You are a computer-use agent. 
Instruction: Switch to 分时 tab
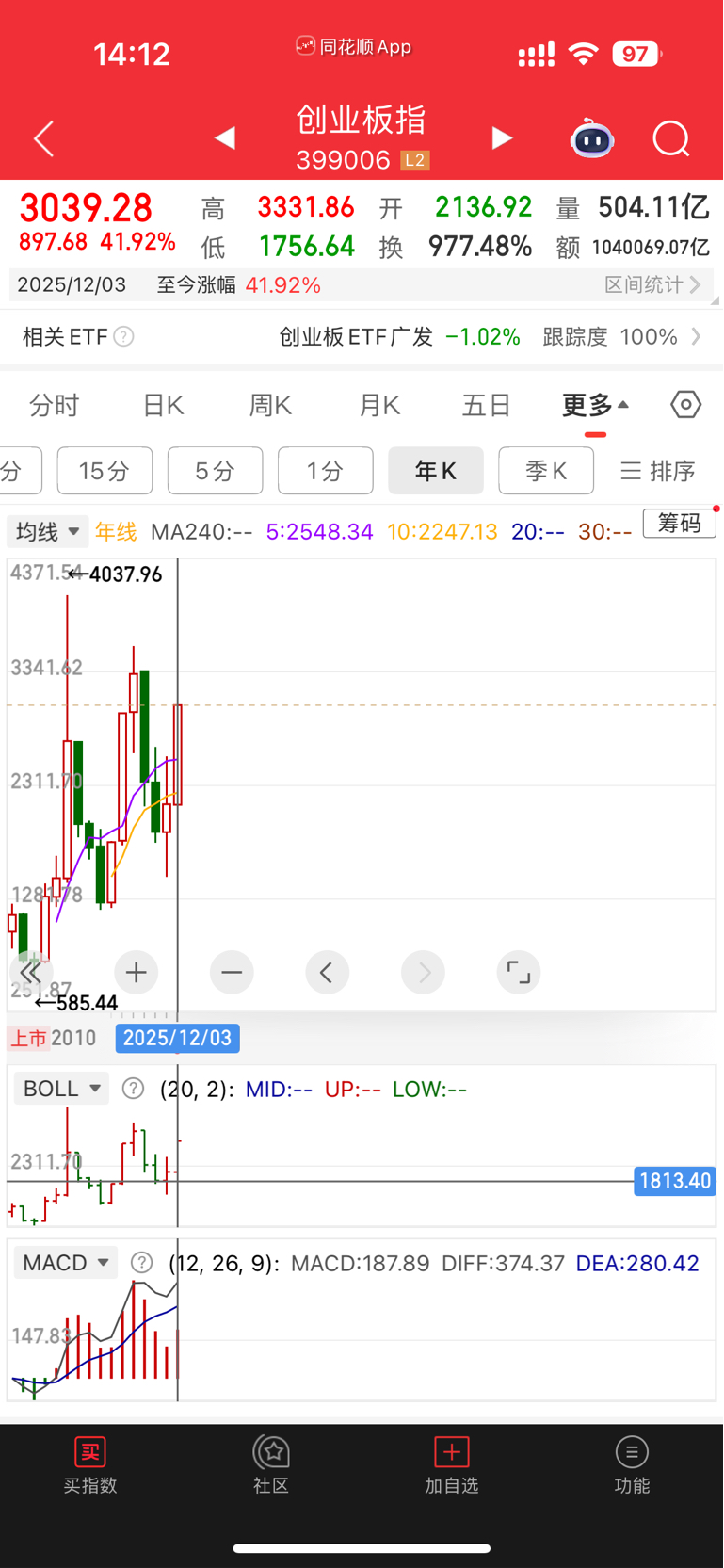[55, 406]
